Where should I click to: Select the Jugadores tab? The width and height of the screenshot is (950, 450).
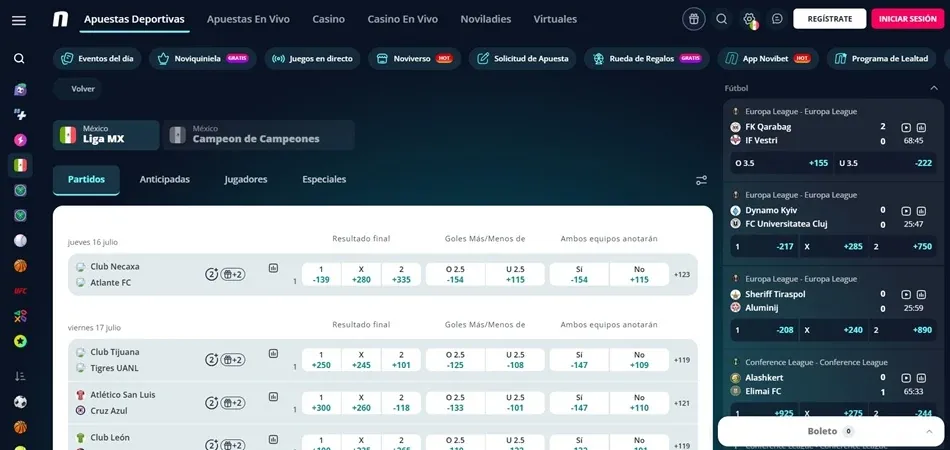(245, 179)
